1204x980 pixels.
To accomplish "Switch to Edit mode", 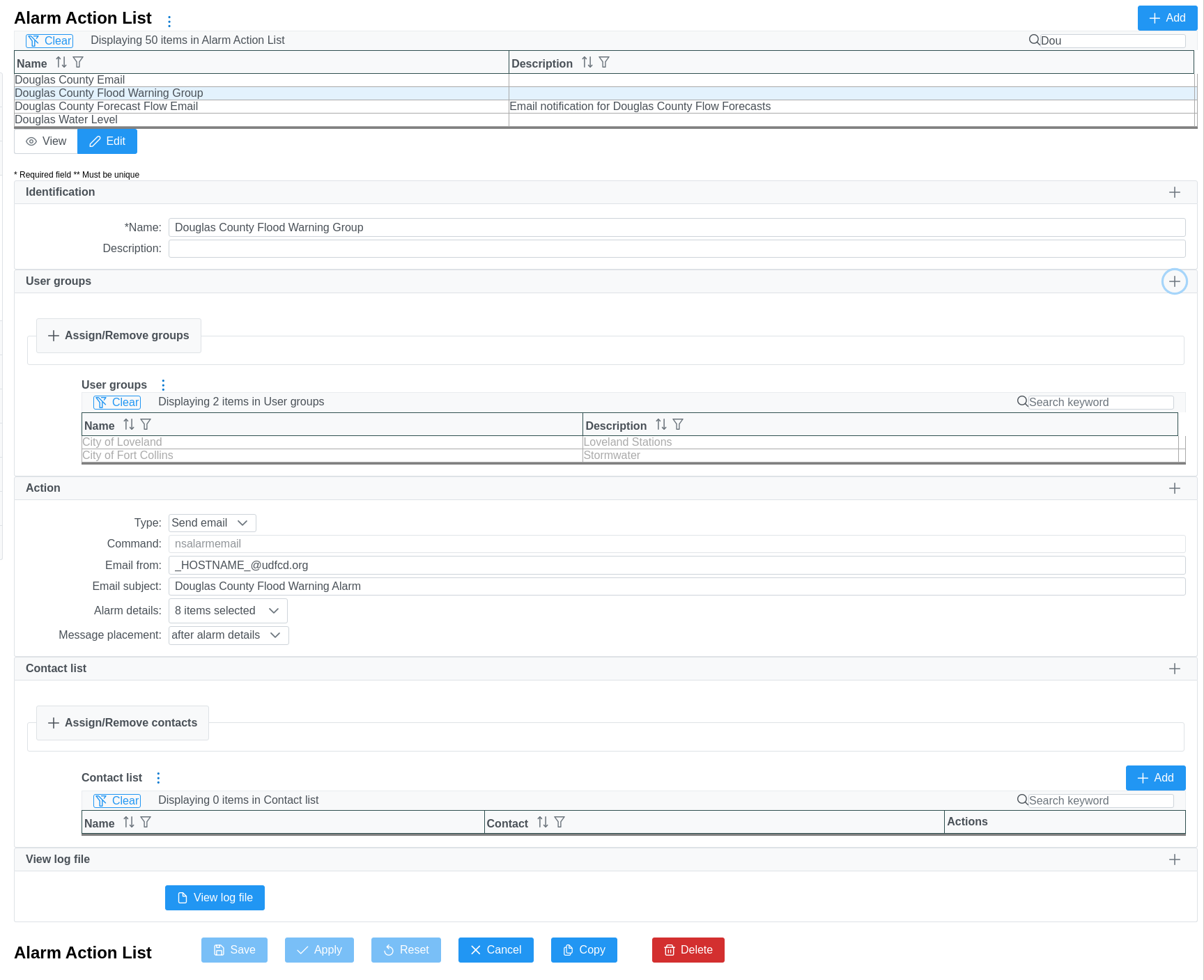I will (107, 141).
